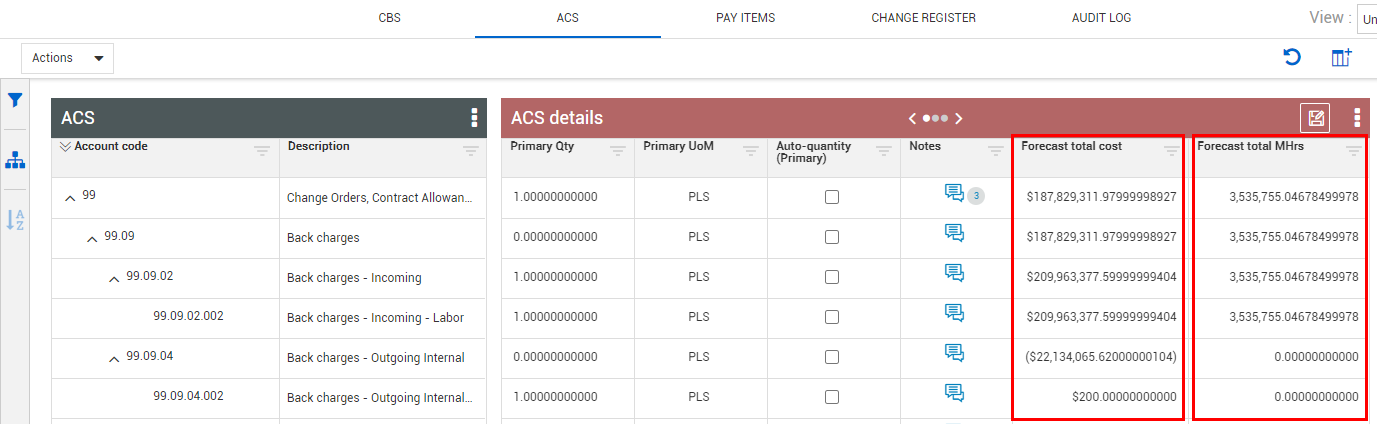The width and height of the screenshot is (1377, 424).
Task: Open notes icon for Back charges - Incoming - Labor
Action: tap(954, 313)
